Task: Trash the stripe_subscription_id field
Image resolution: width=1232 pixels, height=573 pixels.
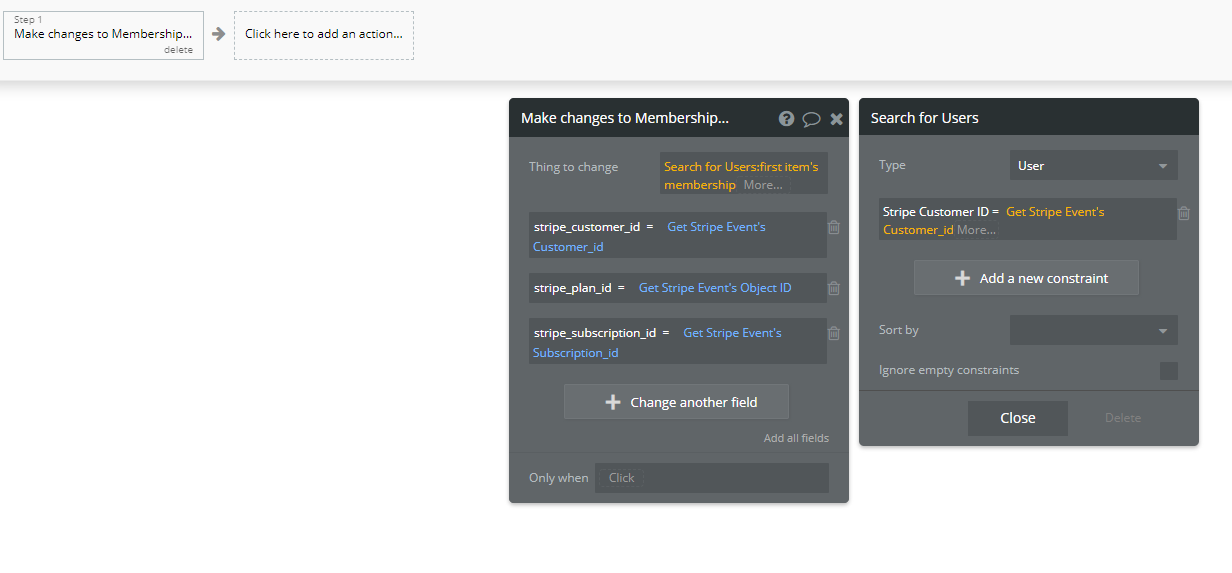Action: click(834, 333)
